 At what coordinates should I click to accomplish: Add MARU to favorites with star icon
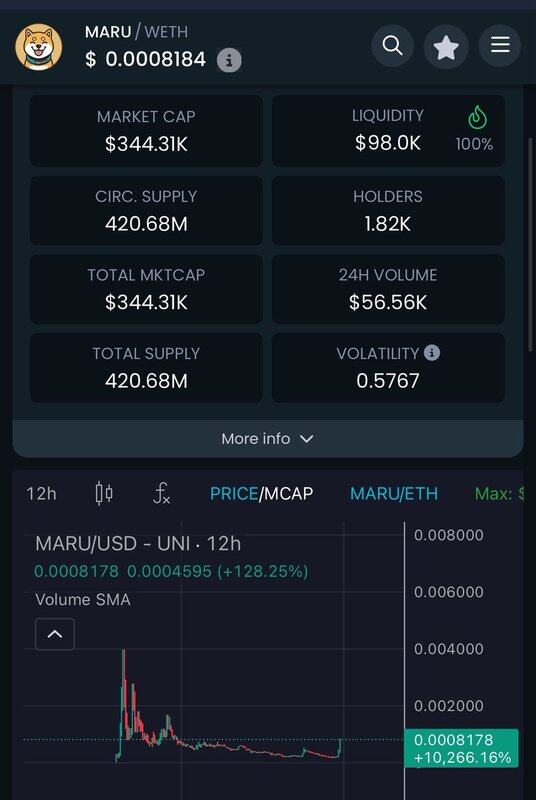tap(446, 47)
